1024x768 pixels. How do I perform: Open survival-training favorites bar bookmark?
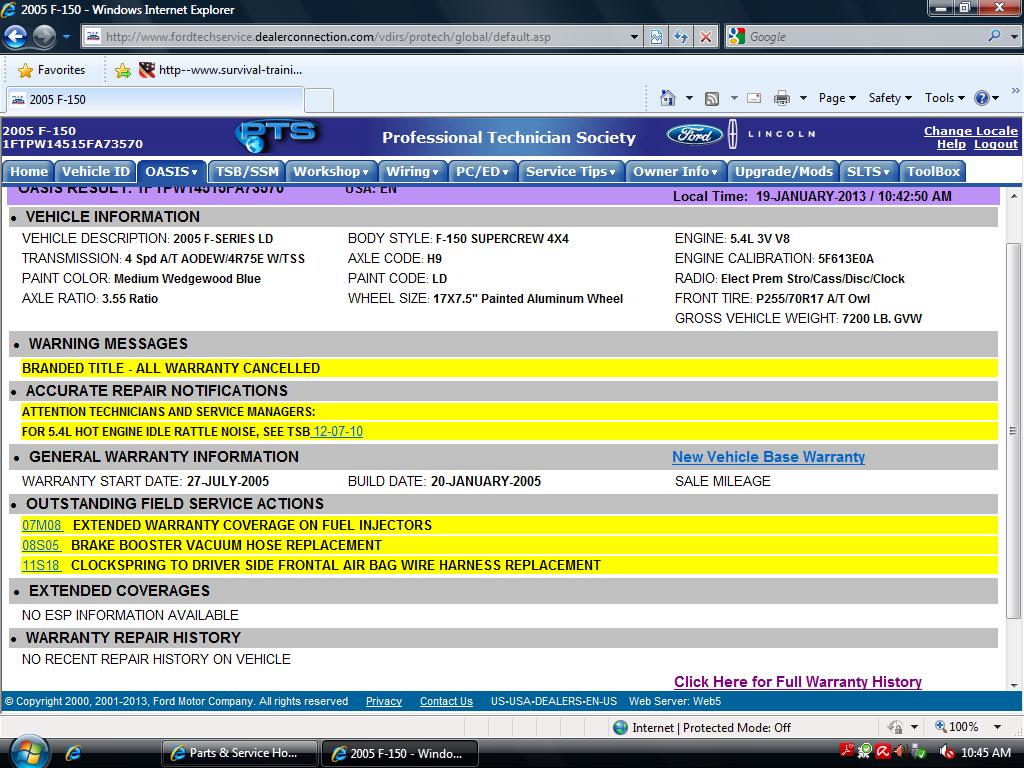[x=221, y=70]
